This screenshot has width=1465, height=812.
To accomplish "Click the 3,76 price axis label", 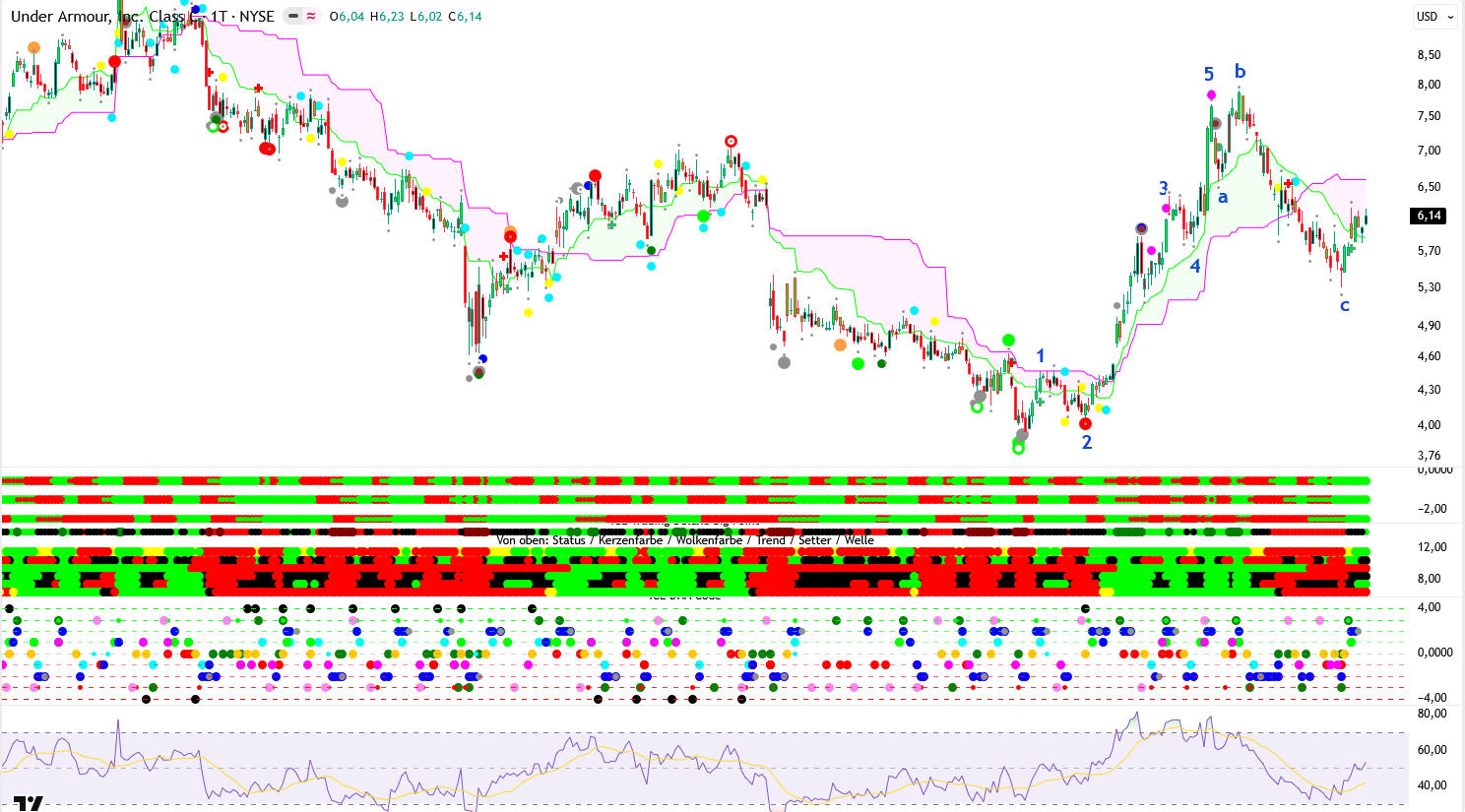I will (x=1429, y=456).
